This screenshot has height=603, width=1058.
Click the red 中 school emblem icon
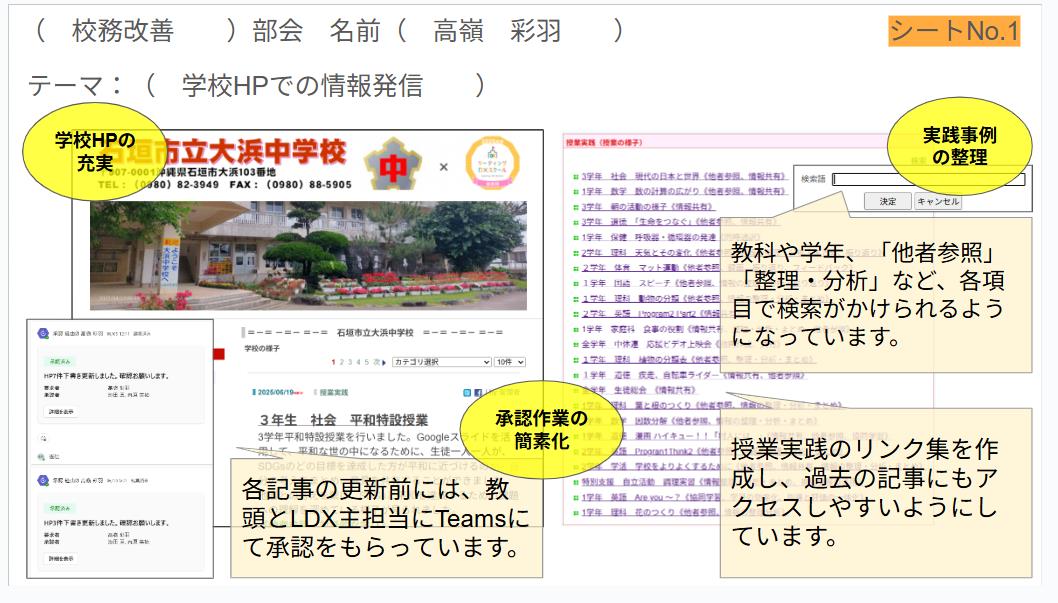392,166
